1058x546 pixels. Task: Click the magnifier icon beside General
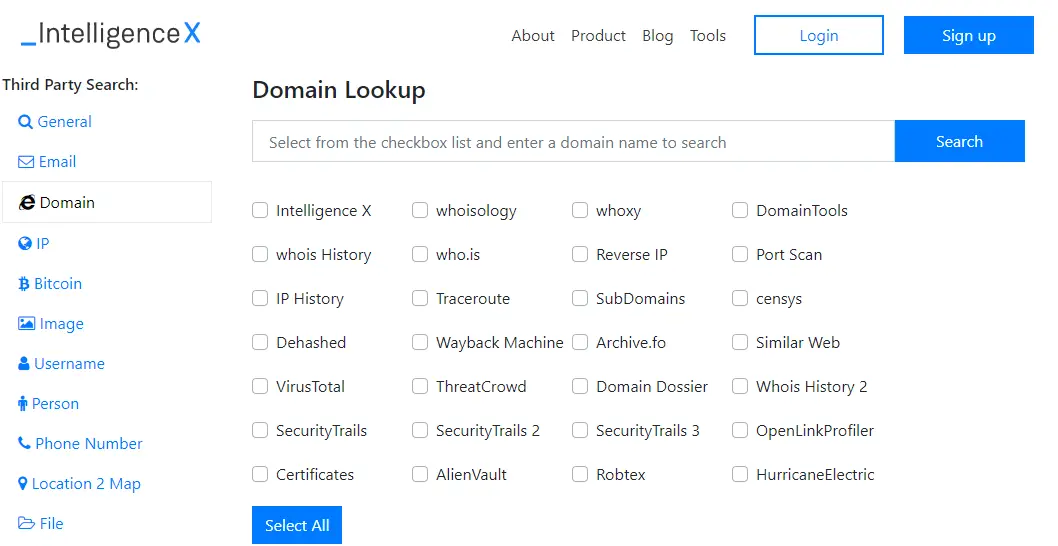click(x=26, y=122)
